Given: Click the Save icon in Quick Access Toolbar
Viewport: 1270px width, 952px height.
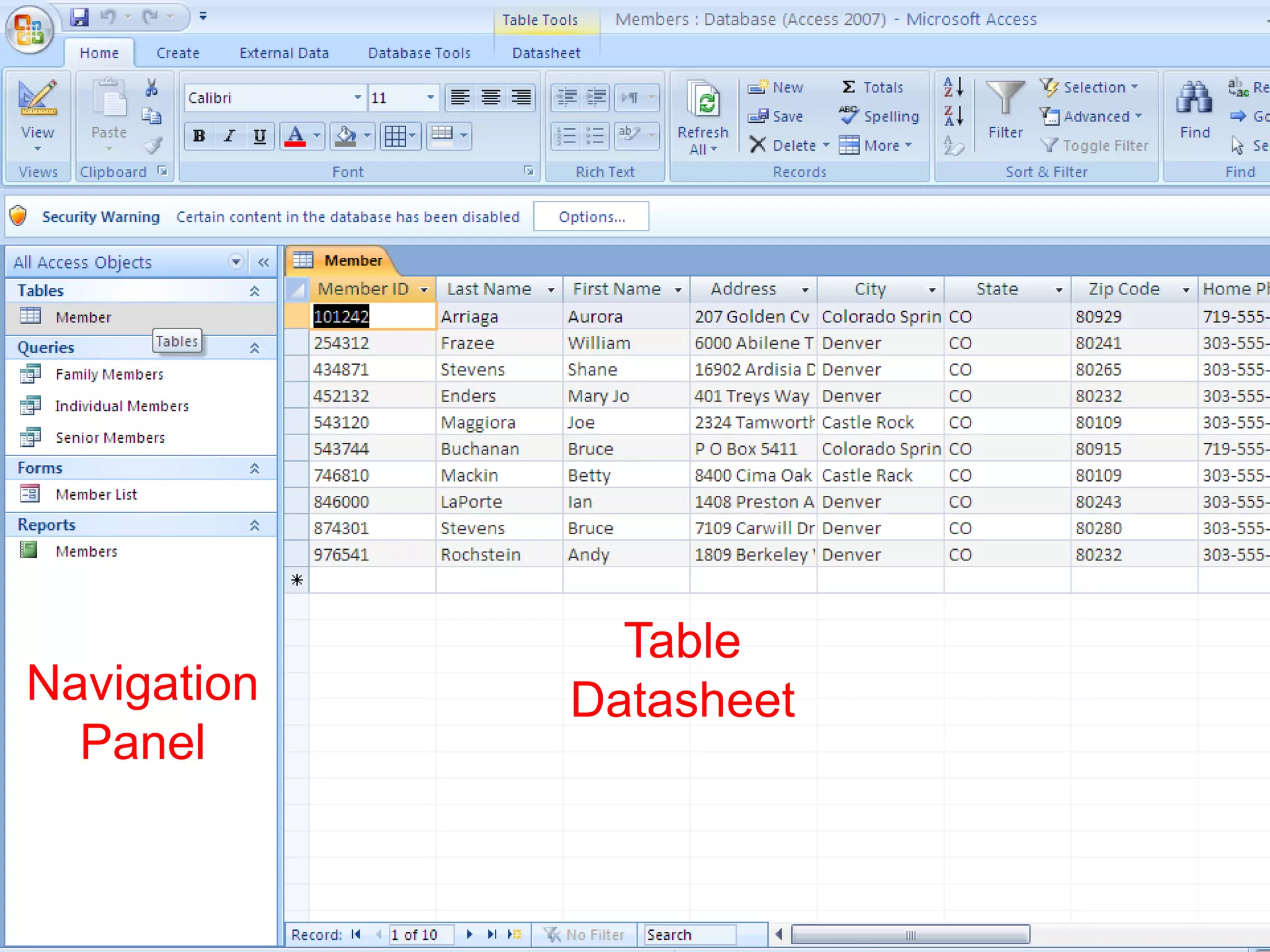Looking at the screenshot, I should (79, 17).
